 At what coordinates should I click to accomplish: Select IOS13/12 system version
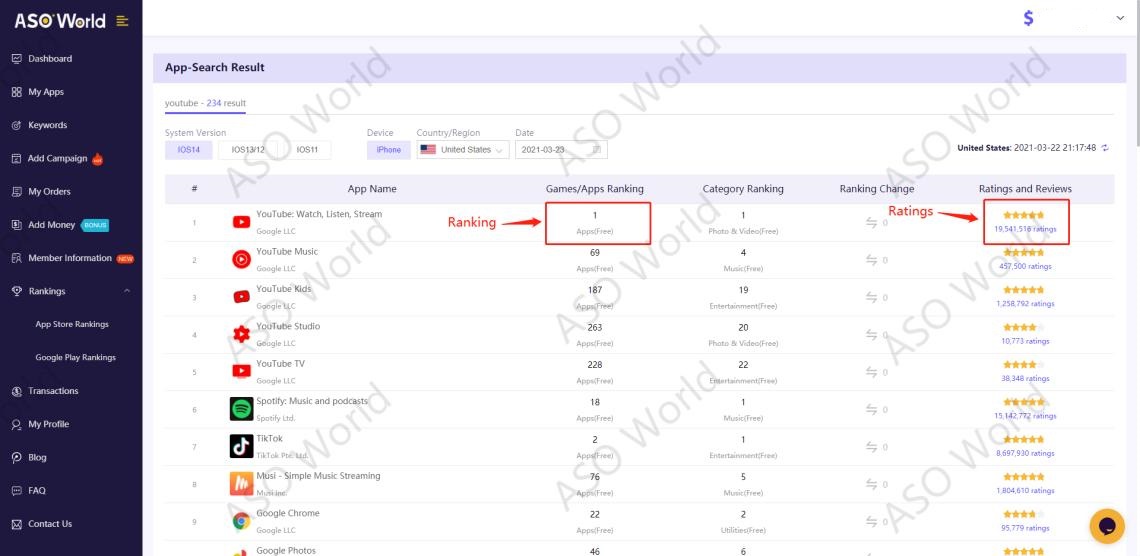coord(248,150)
